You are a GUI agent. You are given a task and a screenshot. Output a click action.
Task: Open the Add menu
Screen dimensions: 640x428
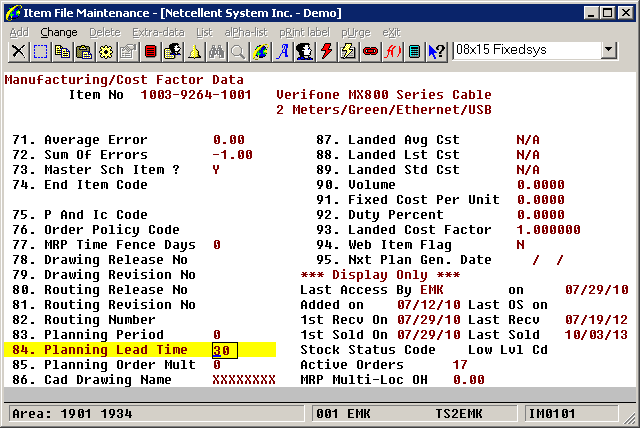point(19,32)
